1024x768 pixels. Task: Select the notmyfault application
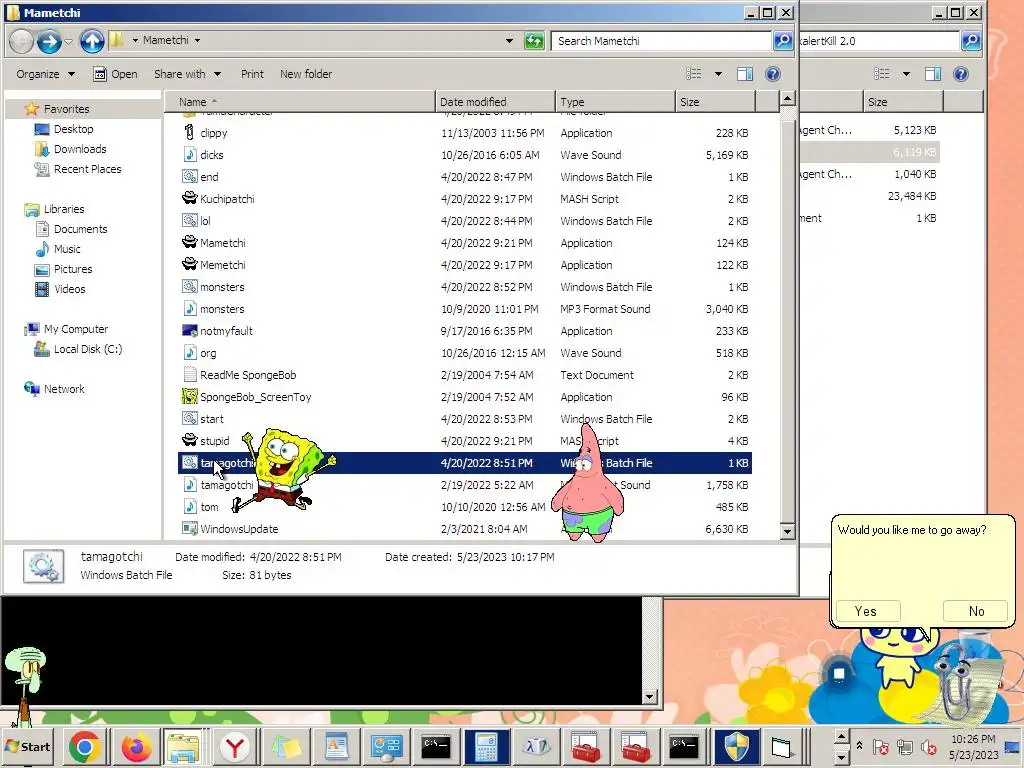pyautogui.click(x=464, y=331)
